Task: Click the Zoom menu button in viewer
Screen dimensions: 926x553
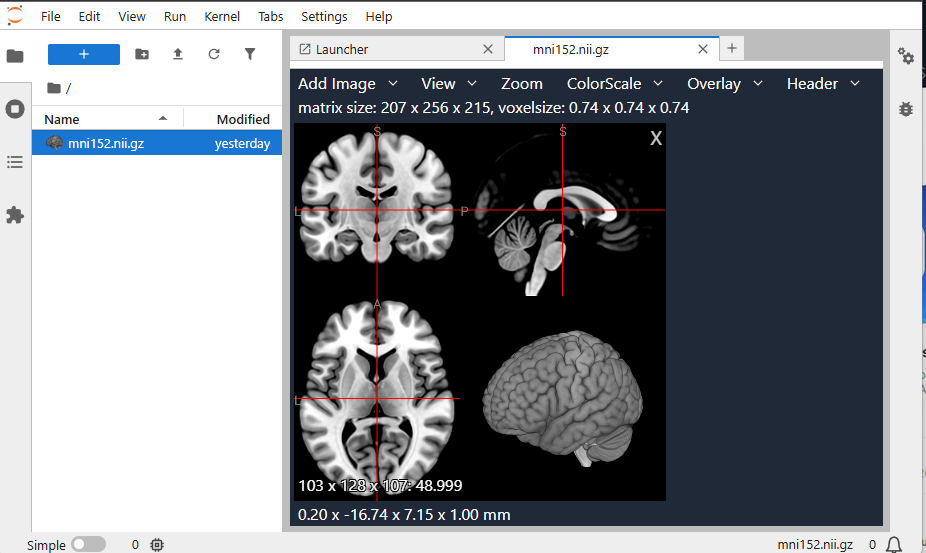Action: (522, 84)
